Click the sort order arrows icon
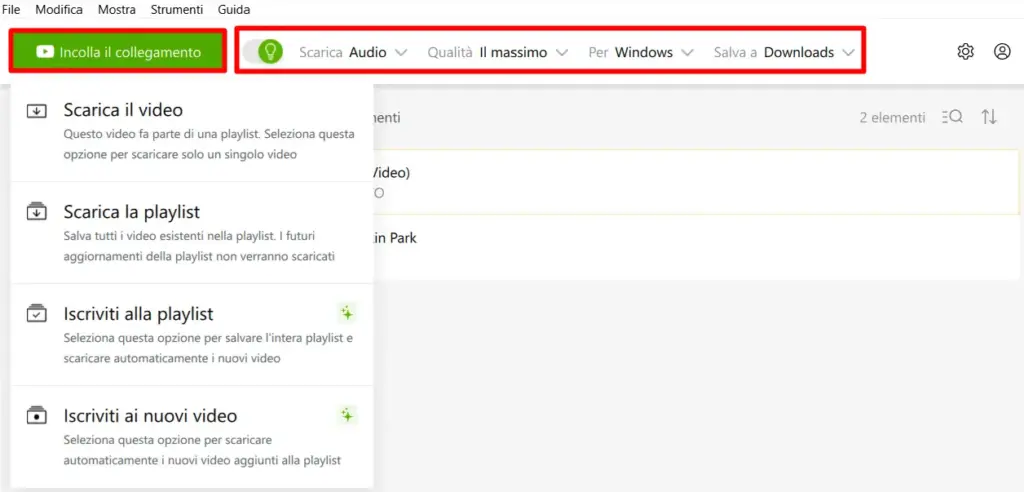Image resolution: width=1024 pixels, height=492 pixels. [x=989, y=117]
